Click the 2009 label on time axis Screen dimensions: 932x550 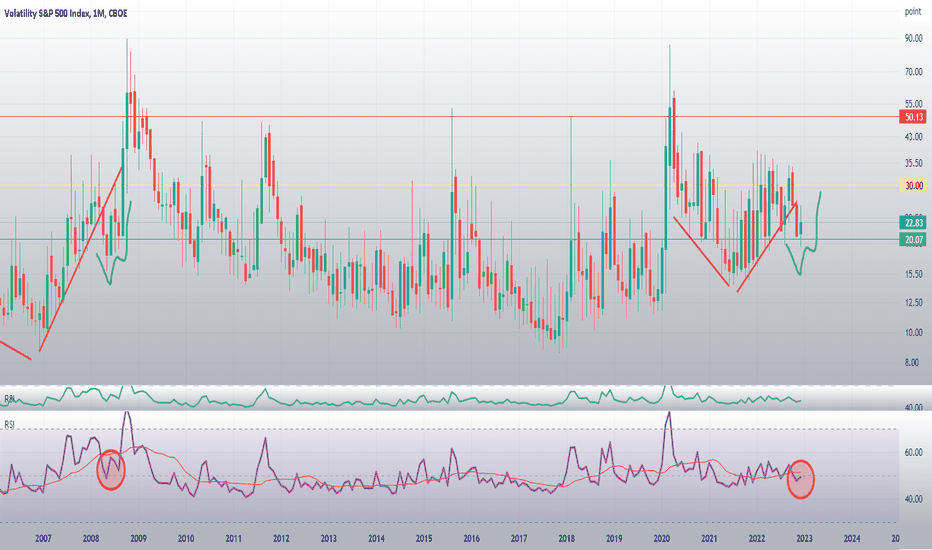coord(138,539)
